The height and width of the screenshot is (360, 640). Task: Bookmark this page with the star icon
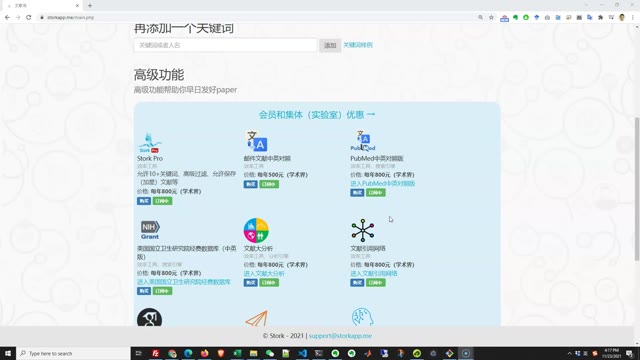click(x=491, y=18)
